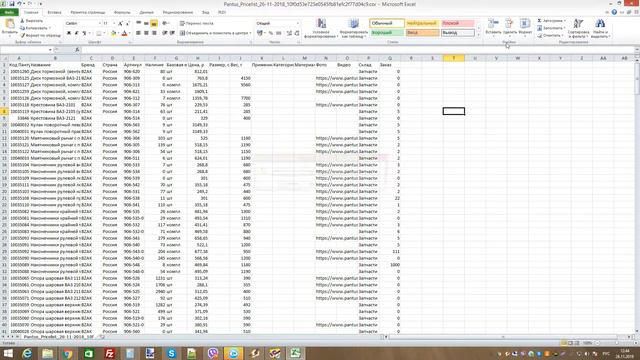
Task: Align cell content to middle
Action: (x=146, y=23)
